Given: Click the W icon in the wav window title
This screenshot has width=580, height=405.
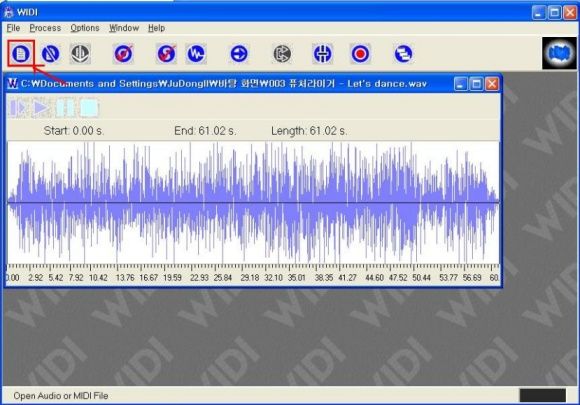Looking at the screenshot, I should click(13, 84).
